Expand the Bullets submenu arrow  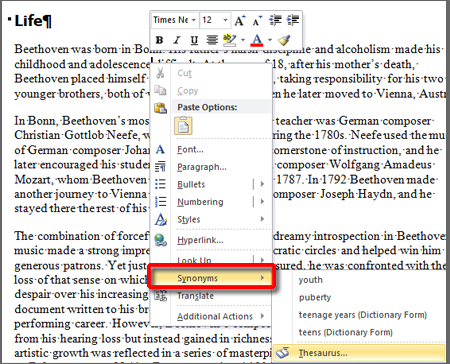click(x=262, y=184)
